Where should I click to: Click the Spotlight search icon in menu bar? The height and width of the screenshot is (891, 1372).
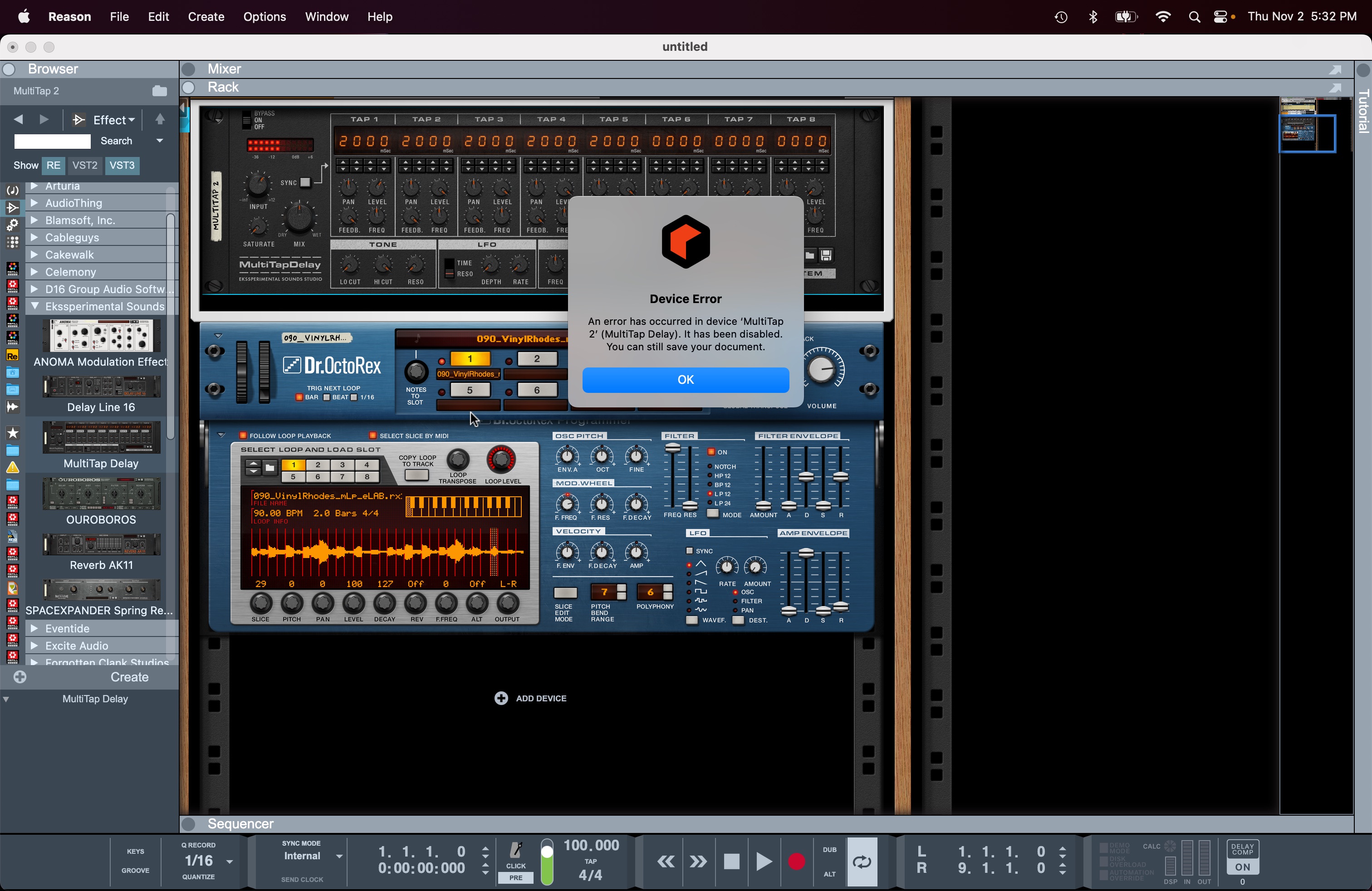click(x=1194, y=17)
